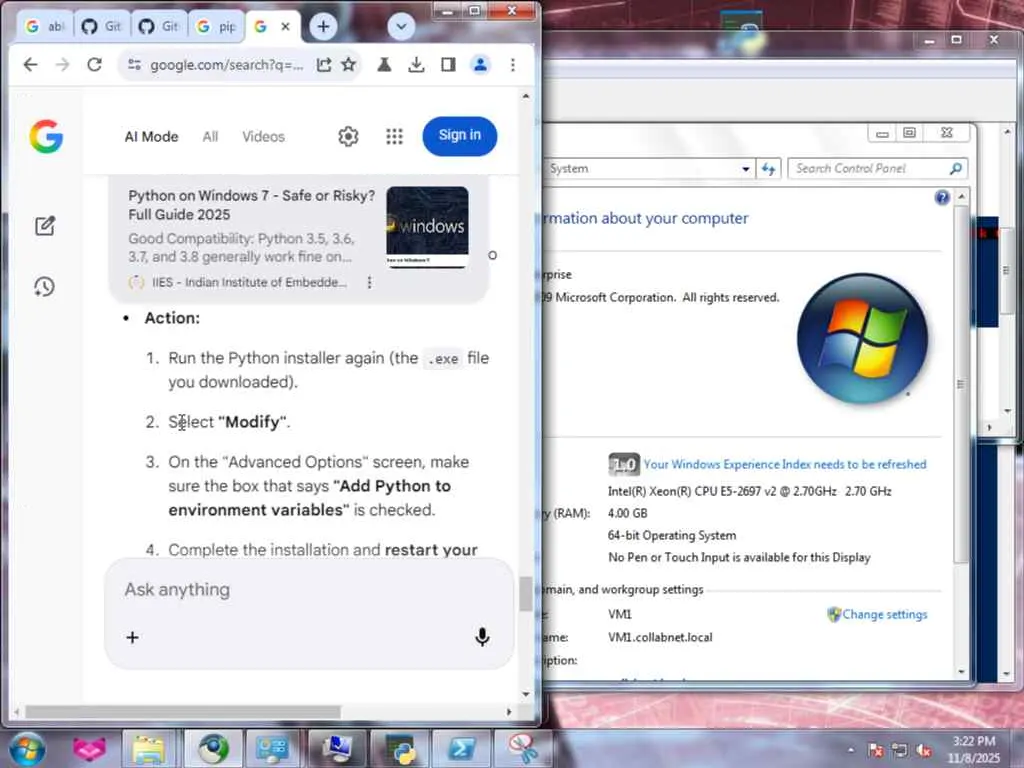
Task: Open Control Panel help icon
Action: pos(942,197)
